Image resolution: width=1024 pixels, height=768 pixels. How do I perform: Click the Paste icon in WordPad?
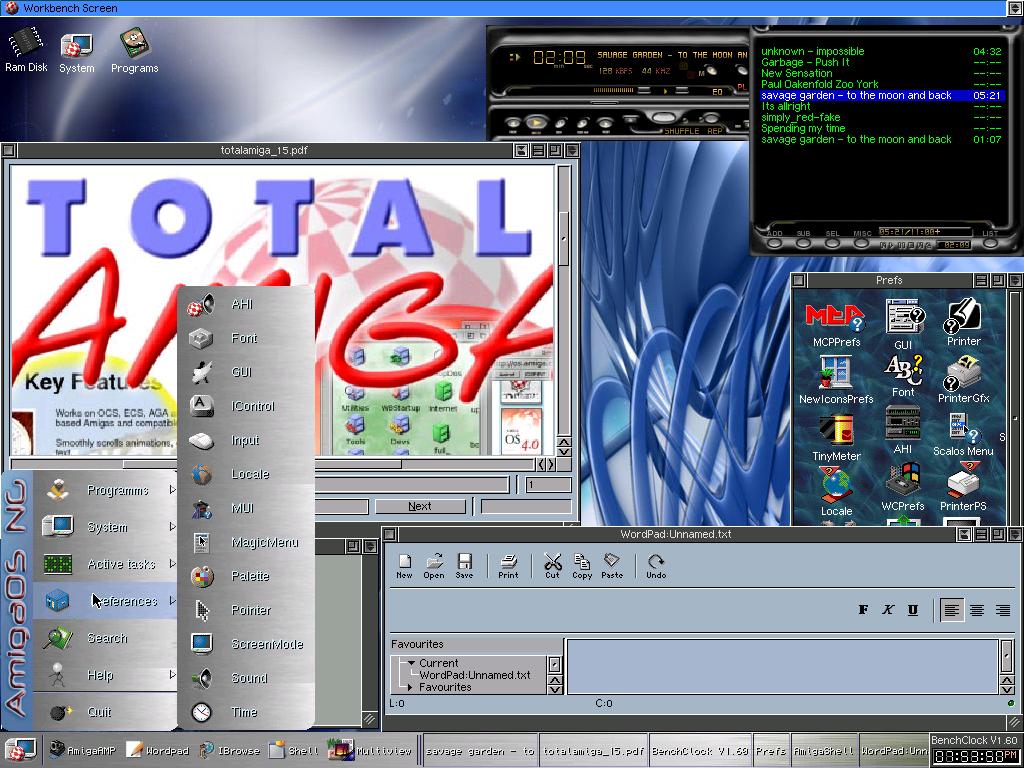tap(612, 566)
